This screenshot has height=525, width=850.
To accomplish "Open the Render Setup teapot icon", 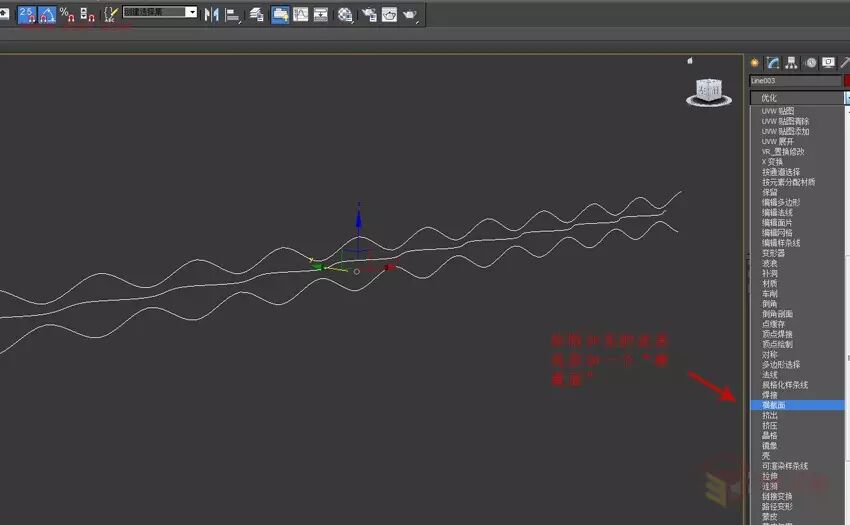I will pos(369,14).
